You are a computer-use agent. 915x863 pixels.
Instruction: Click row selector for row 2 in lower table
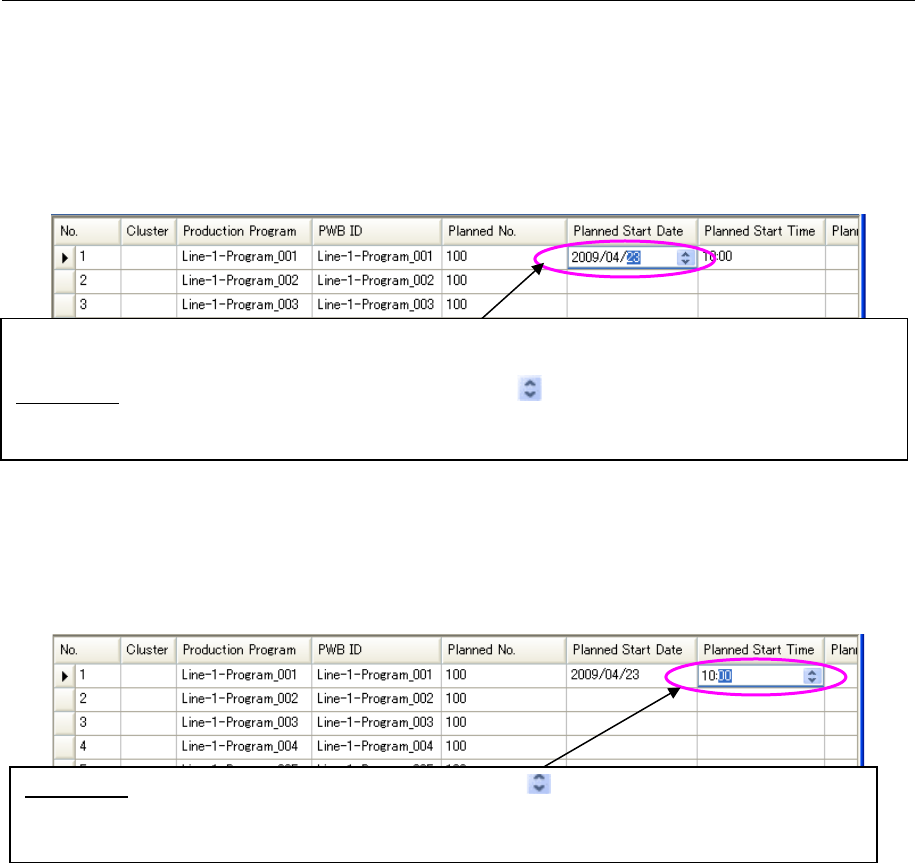pyautogui.click(x=65, y=699)
